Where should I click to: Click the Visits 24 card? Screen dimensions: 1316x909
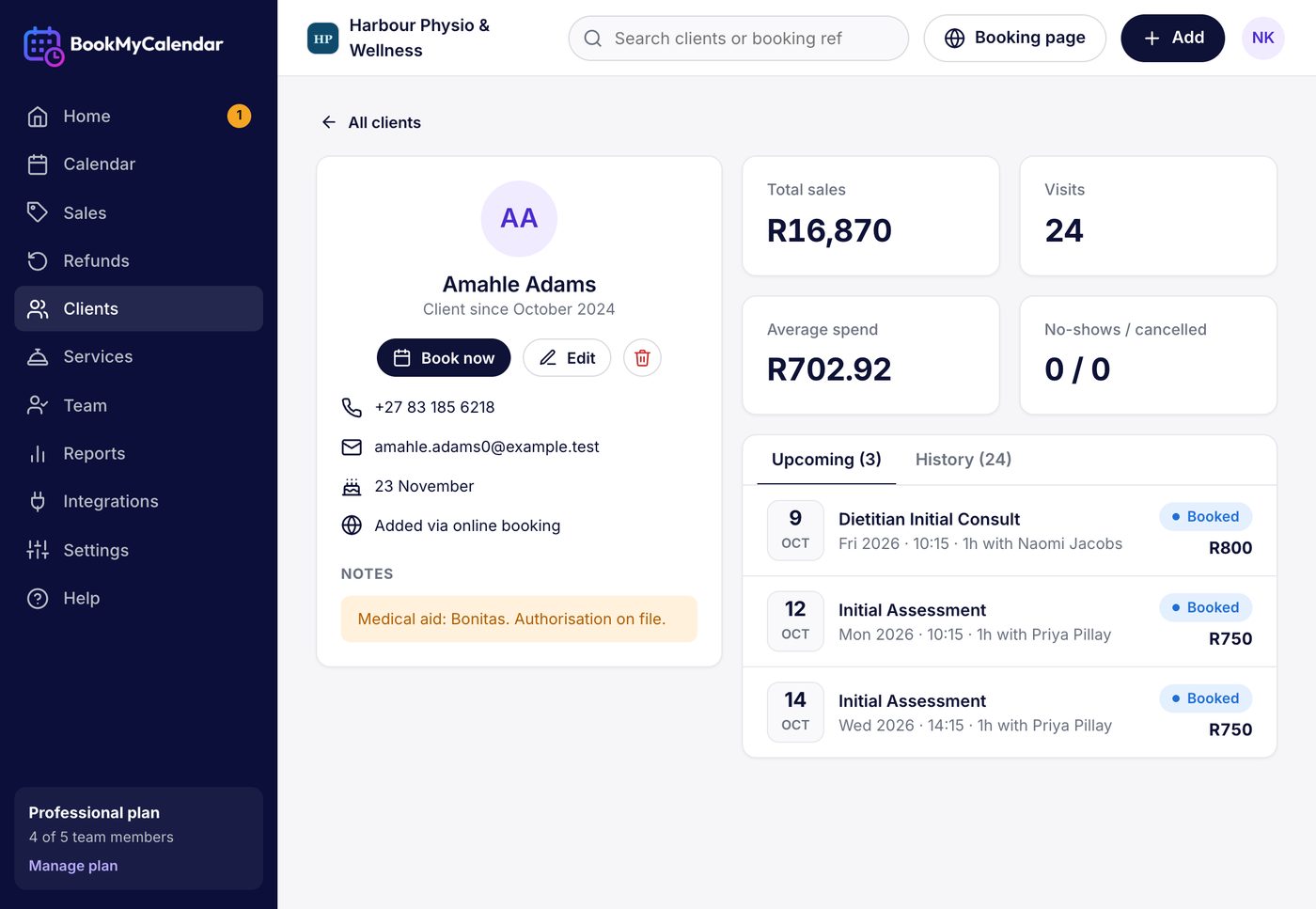1149,216
